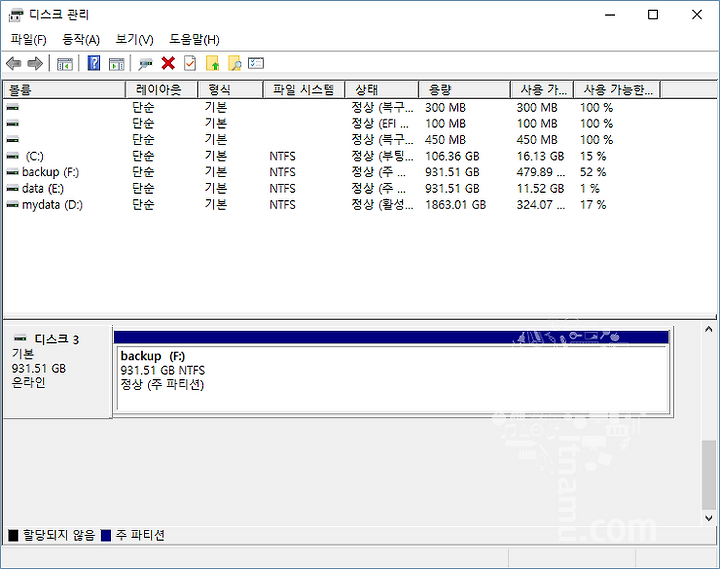Toggle the show/hide action pane icon
The height and width of the screenshot is (569, 720).
tap(117, 63)
